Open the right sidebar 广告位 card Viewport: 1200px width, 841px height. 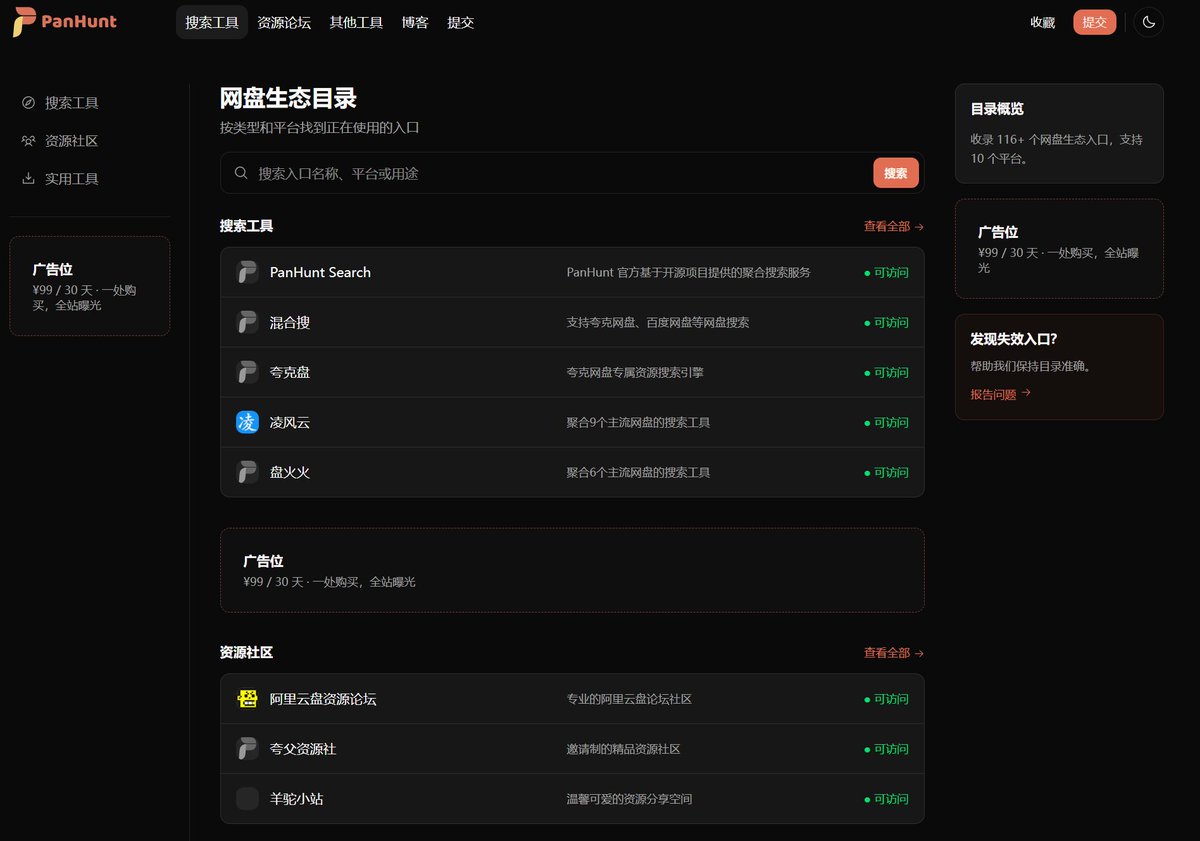1059,249
